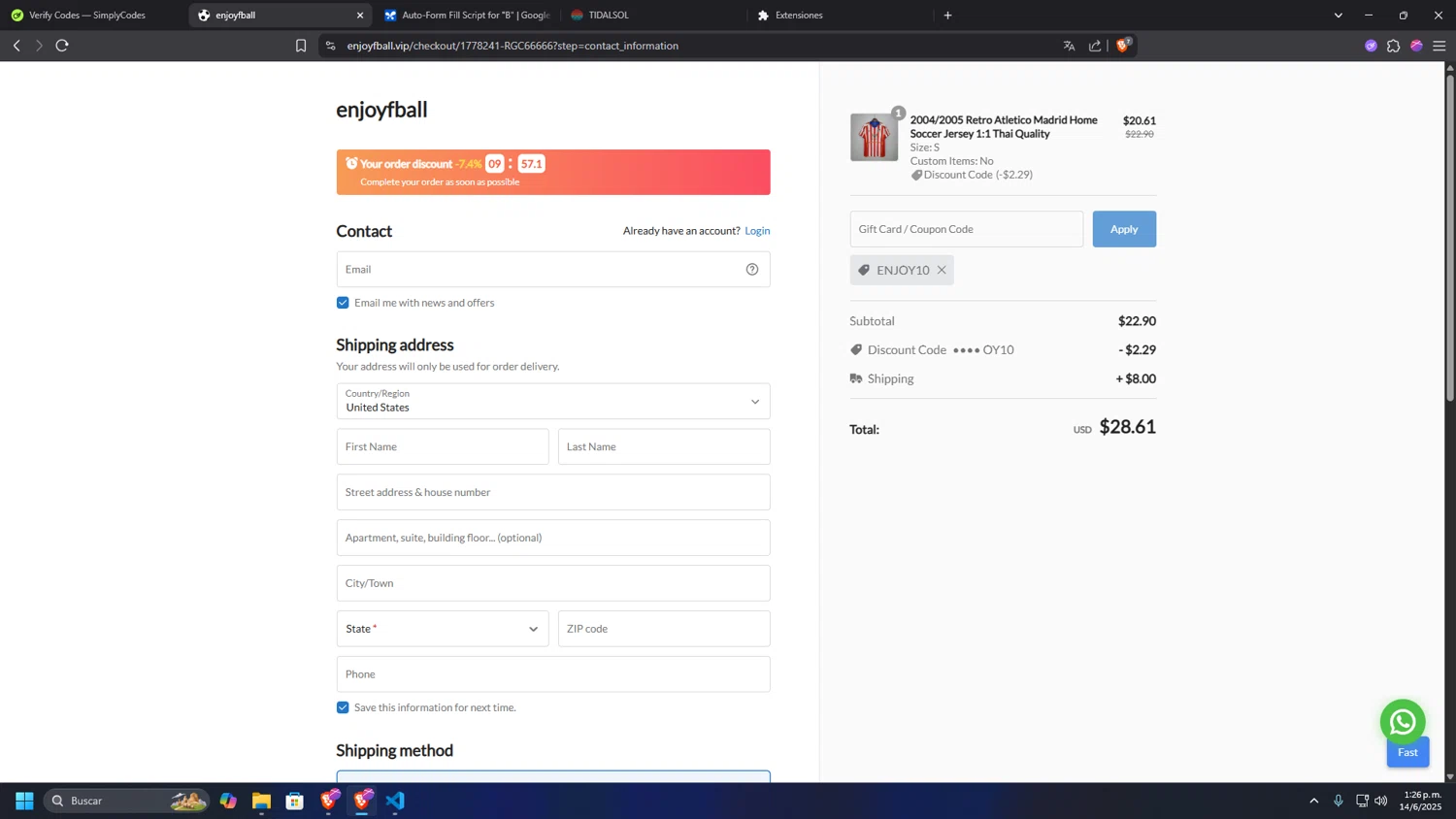Image resolution: width=1456 pixels, height=819 pixels.
Task: Click the Apply coupon button
Action: click(1124, 229)
